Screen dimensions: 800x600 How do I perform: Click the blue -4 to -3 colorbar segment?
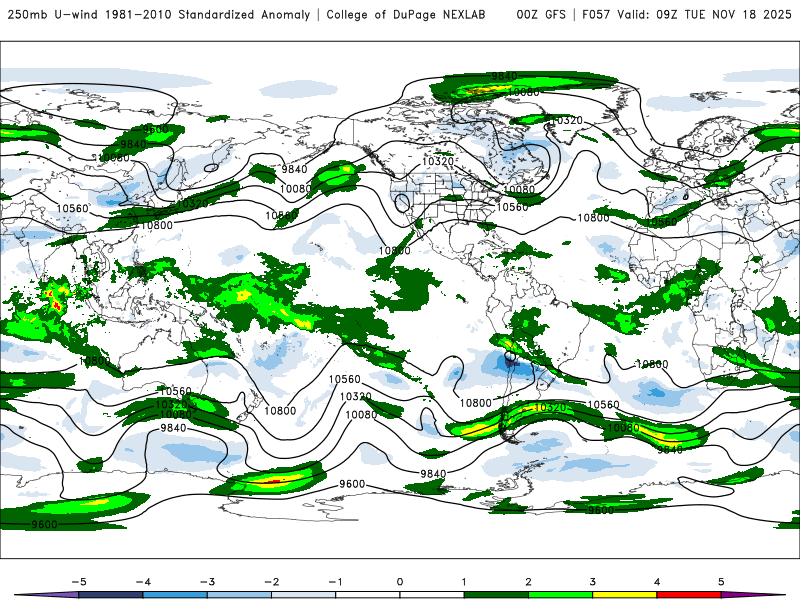click(x=175, y=595)
